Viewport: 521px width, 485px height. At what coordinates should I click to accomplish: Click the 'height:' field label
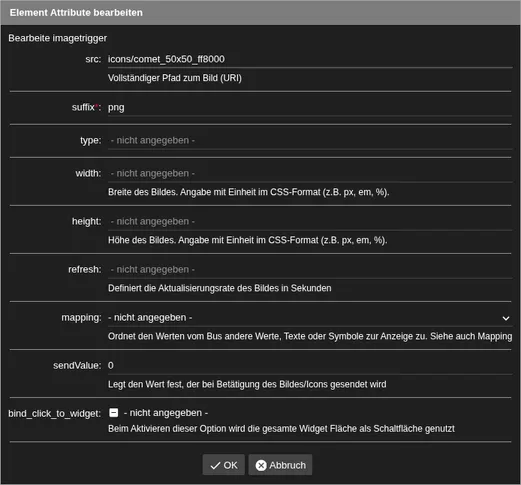tap(87, 221)
